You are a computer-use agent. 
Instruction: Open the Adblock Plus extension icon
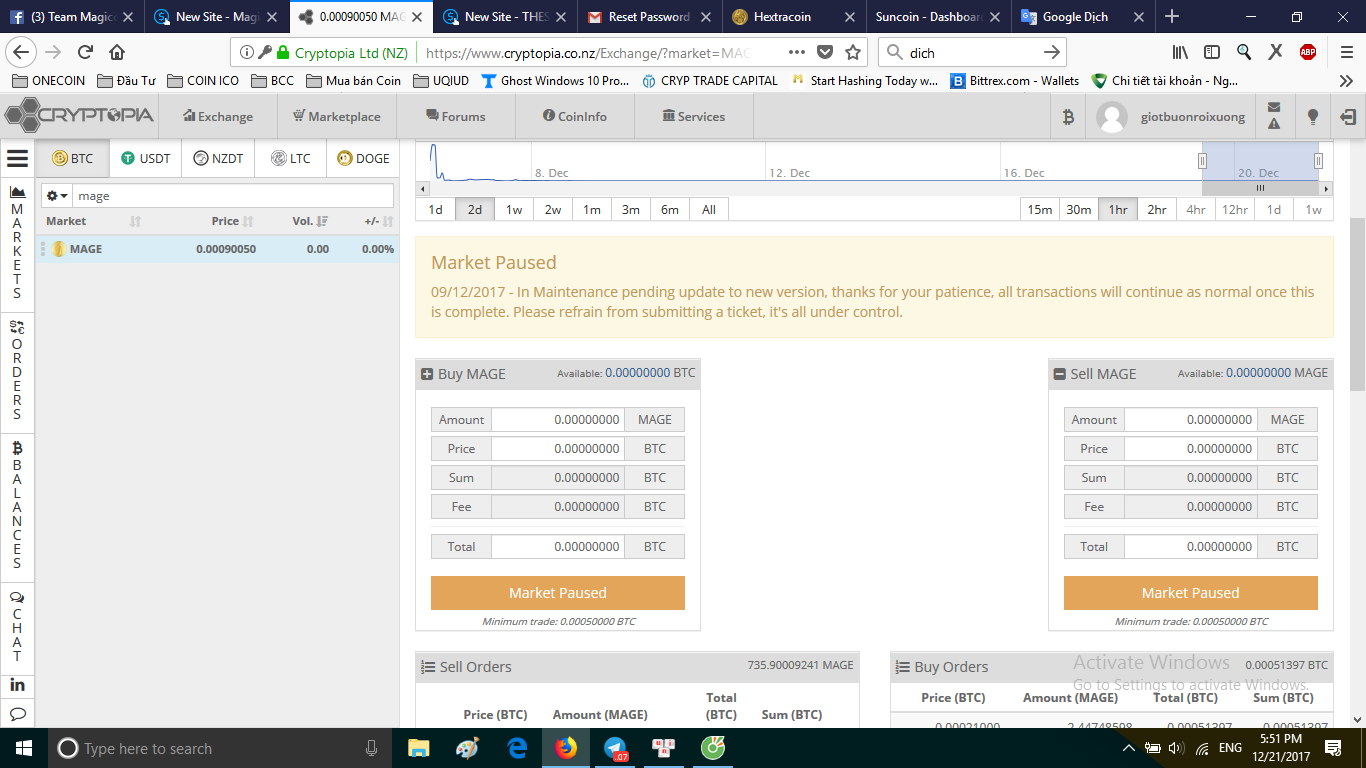[1308, 52]
